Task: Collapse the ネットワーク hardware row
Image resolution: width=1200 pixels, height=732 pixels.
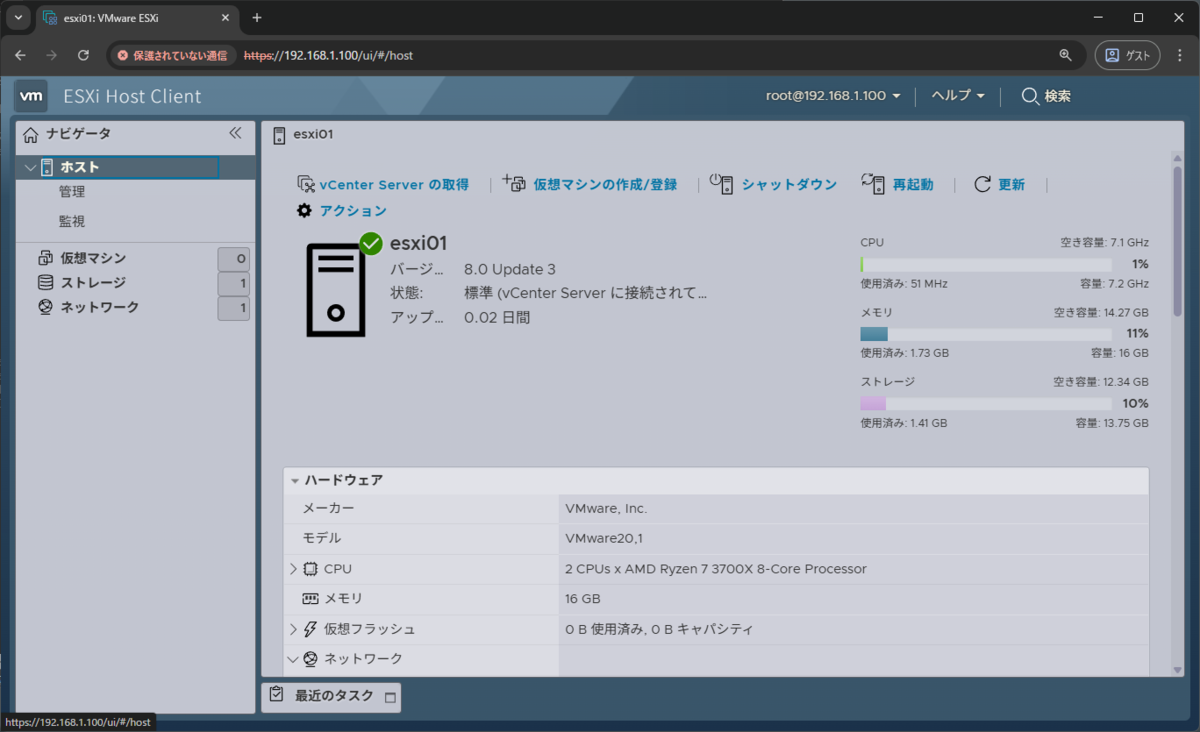Action: click(x=293, y=659)
